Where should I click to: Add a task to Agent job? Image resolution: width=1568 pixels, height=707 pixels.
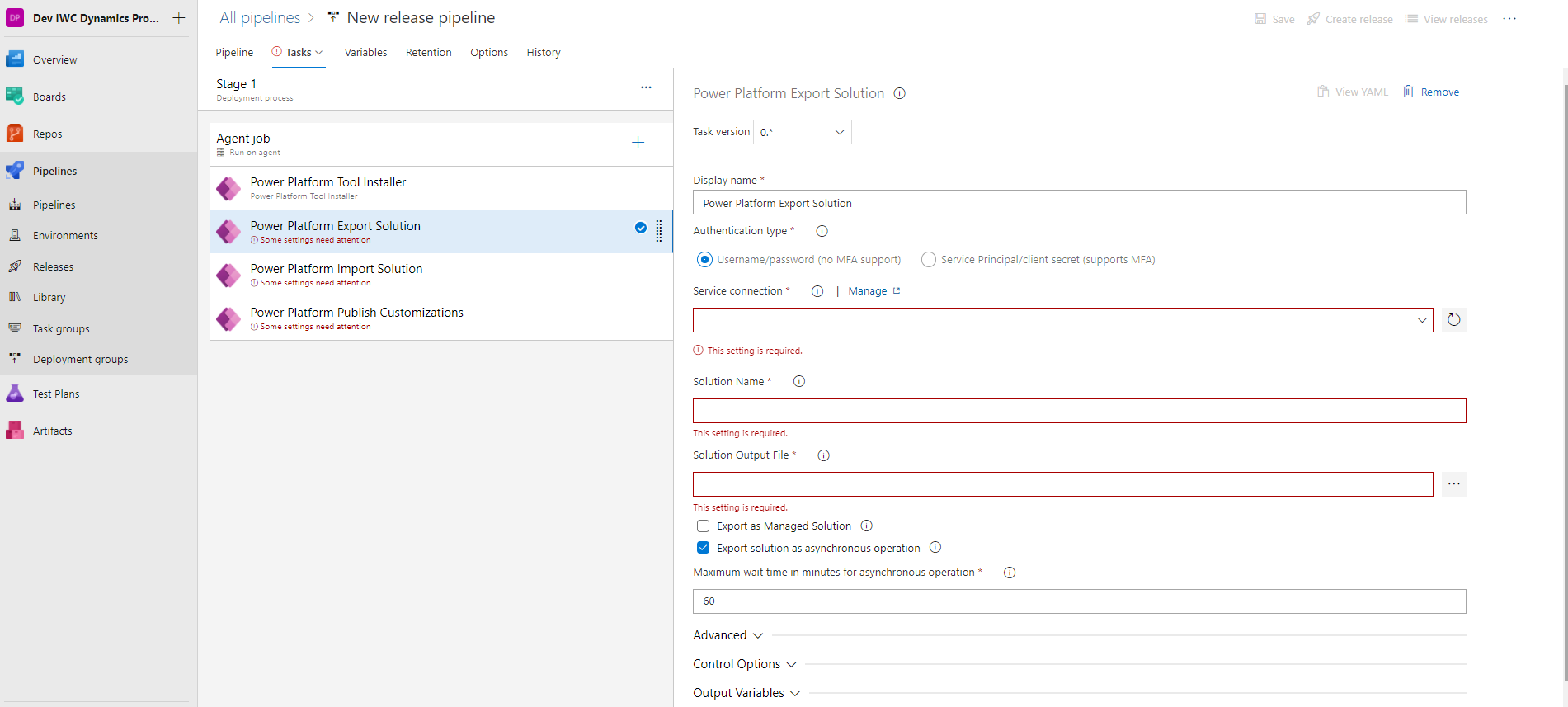coord(638,143)
